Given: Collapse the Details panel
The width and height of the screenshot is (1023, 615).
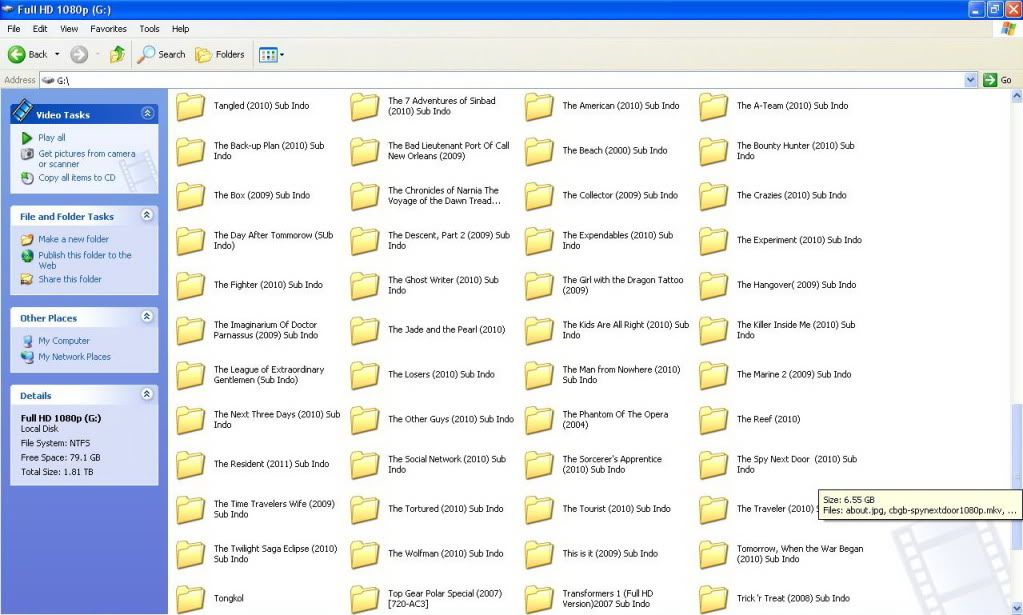Looking at the screenshot, I should point(147,395).
